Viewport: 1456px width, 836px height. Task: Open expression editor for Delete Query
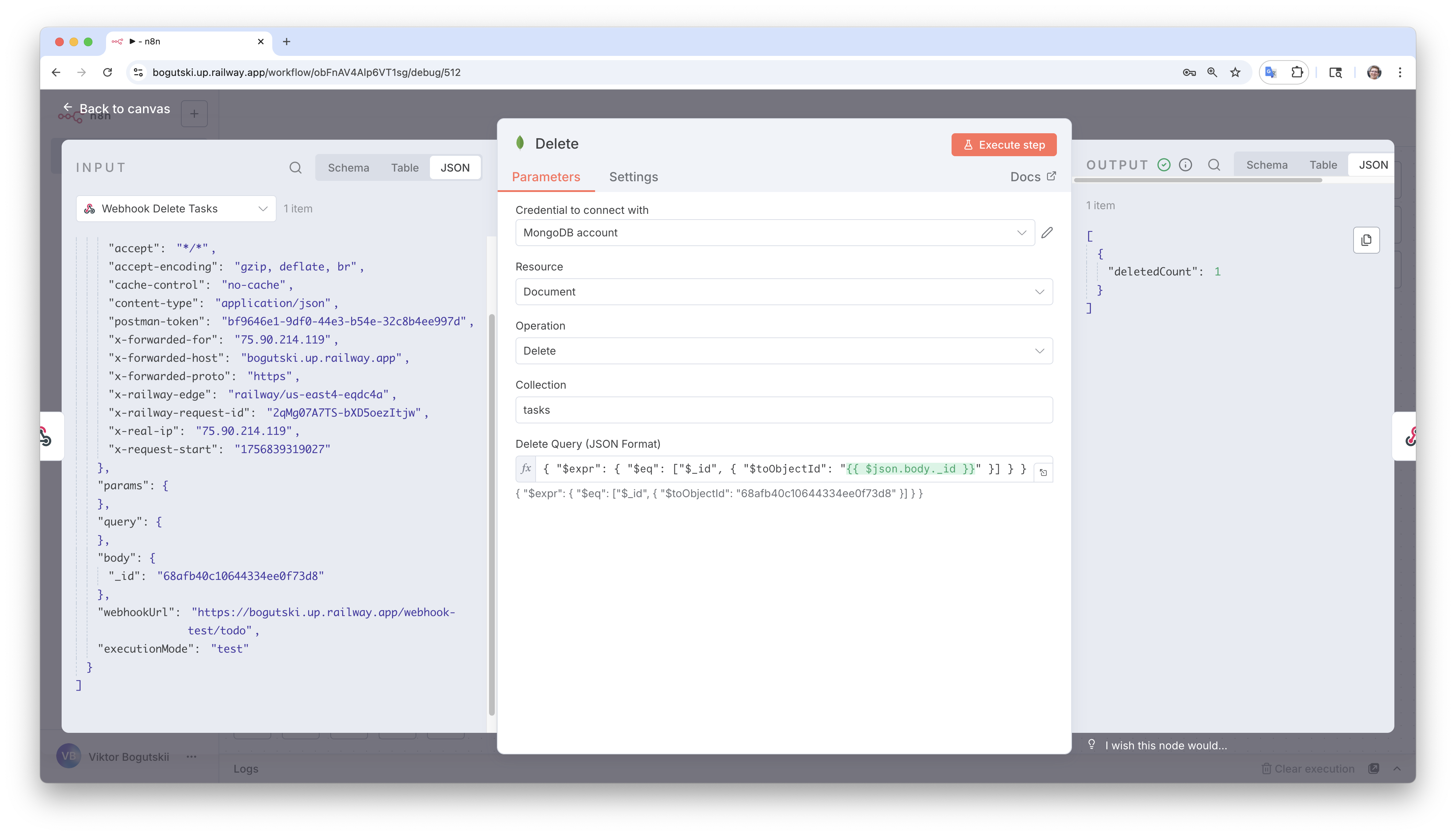point(1043,472)
